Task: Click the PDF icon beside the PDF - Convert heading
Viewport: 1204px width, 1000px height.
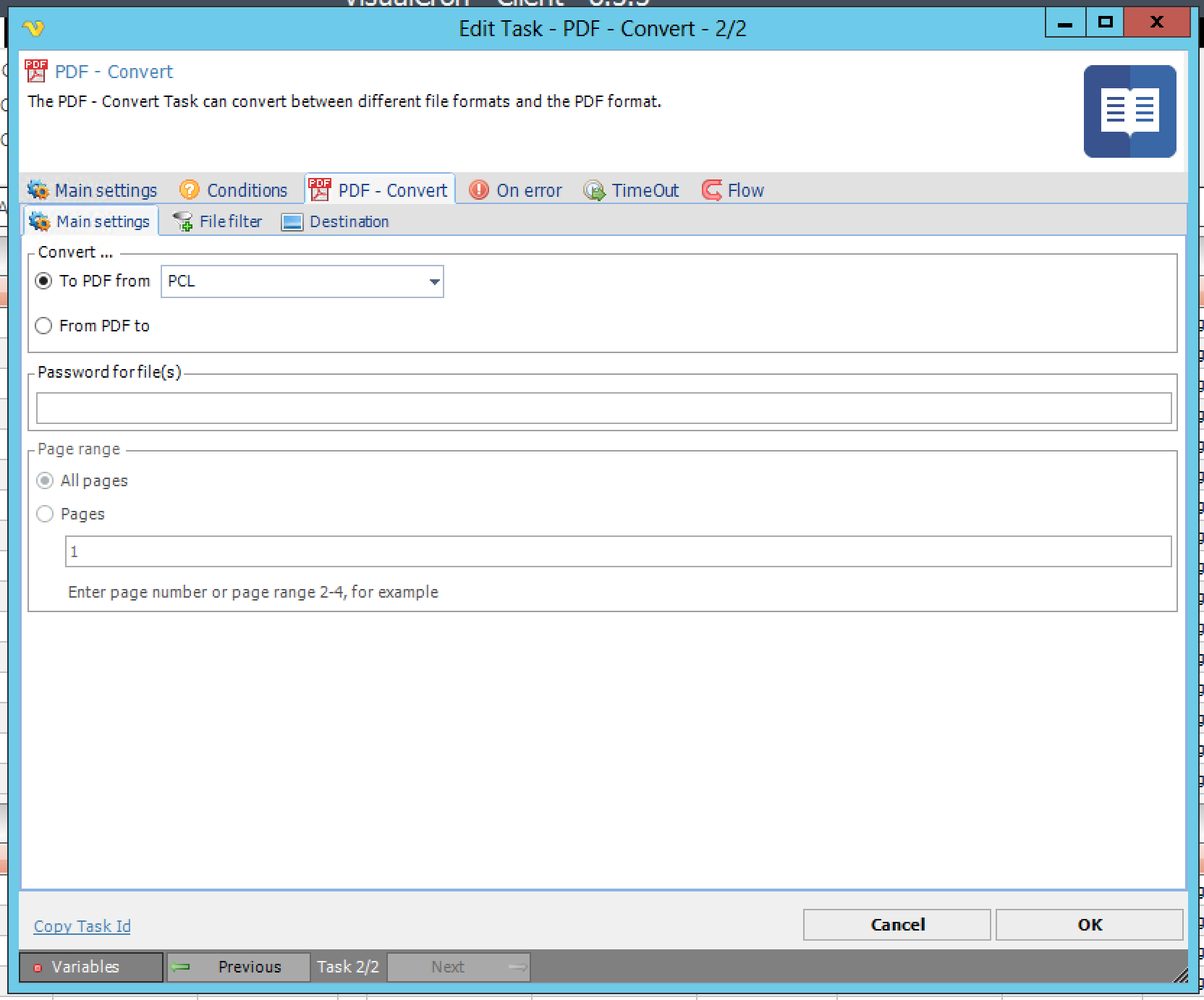Action: click(x=36, y=71)
